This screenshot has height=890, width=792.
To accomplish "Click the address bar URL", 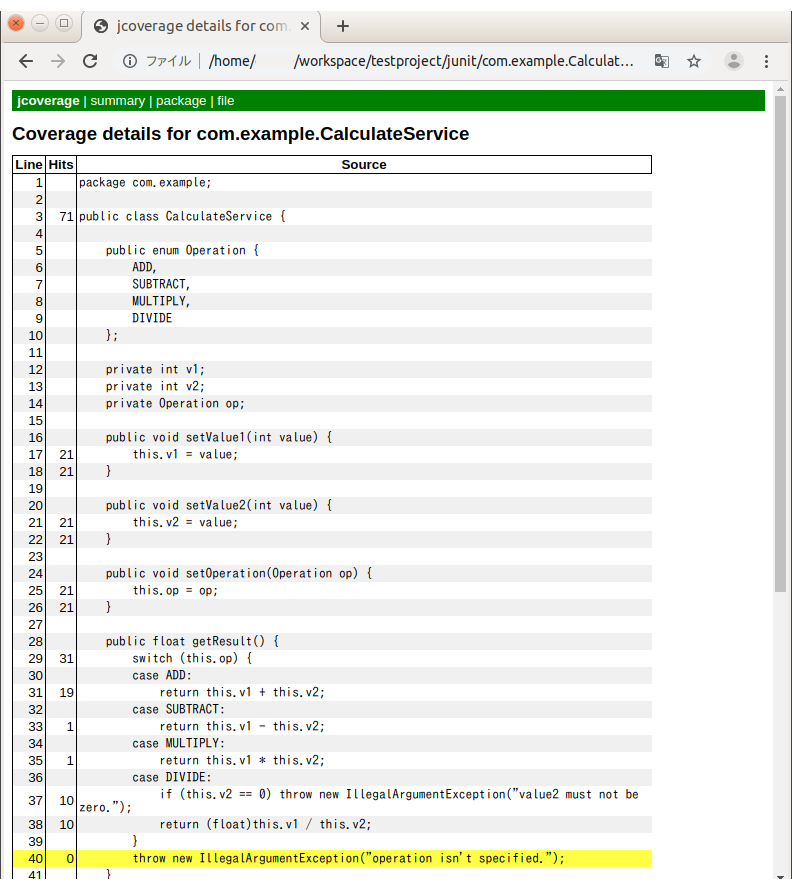I will pos(421,61).
